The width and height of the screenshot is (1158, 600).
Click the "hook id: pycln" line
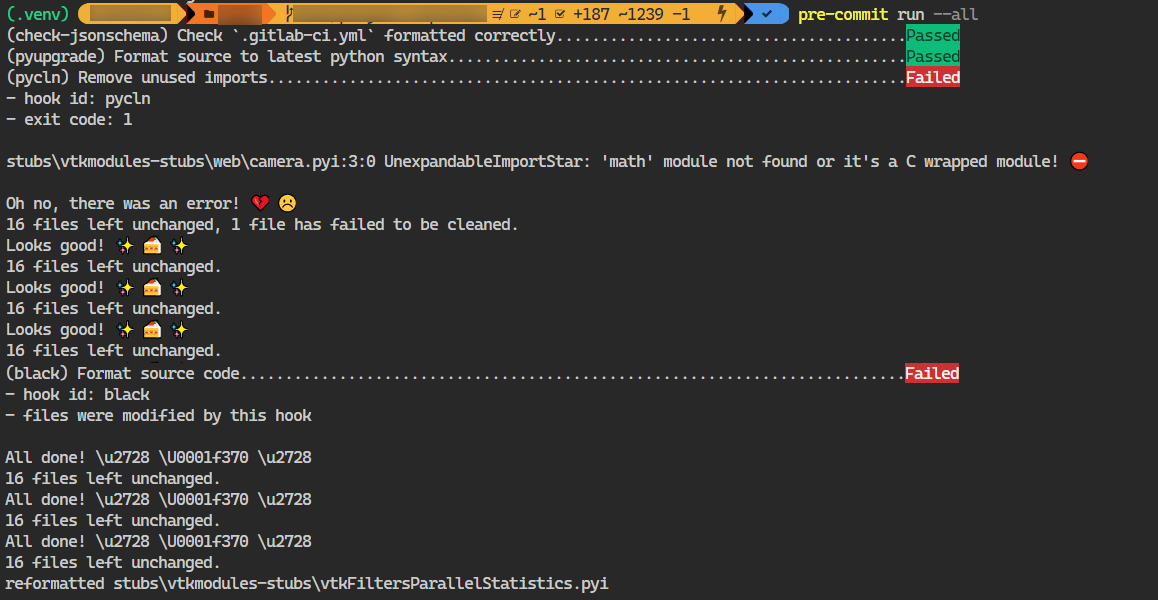tap(78, 99)
